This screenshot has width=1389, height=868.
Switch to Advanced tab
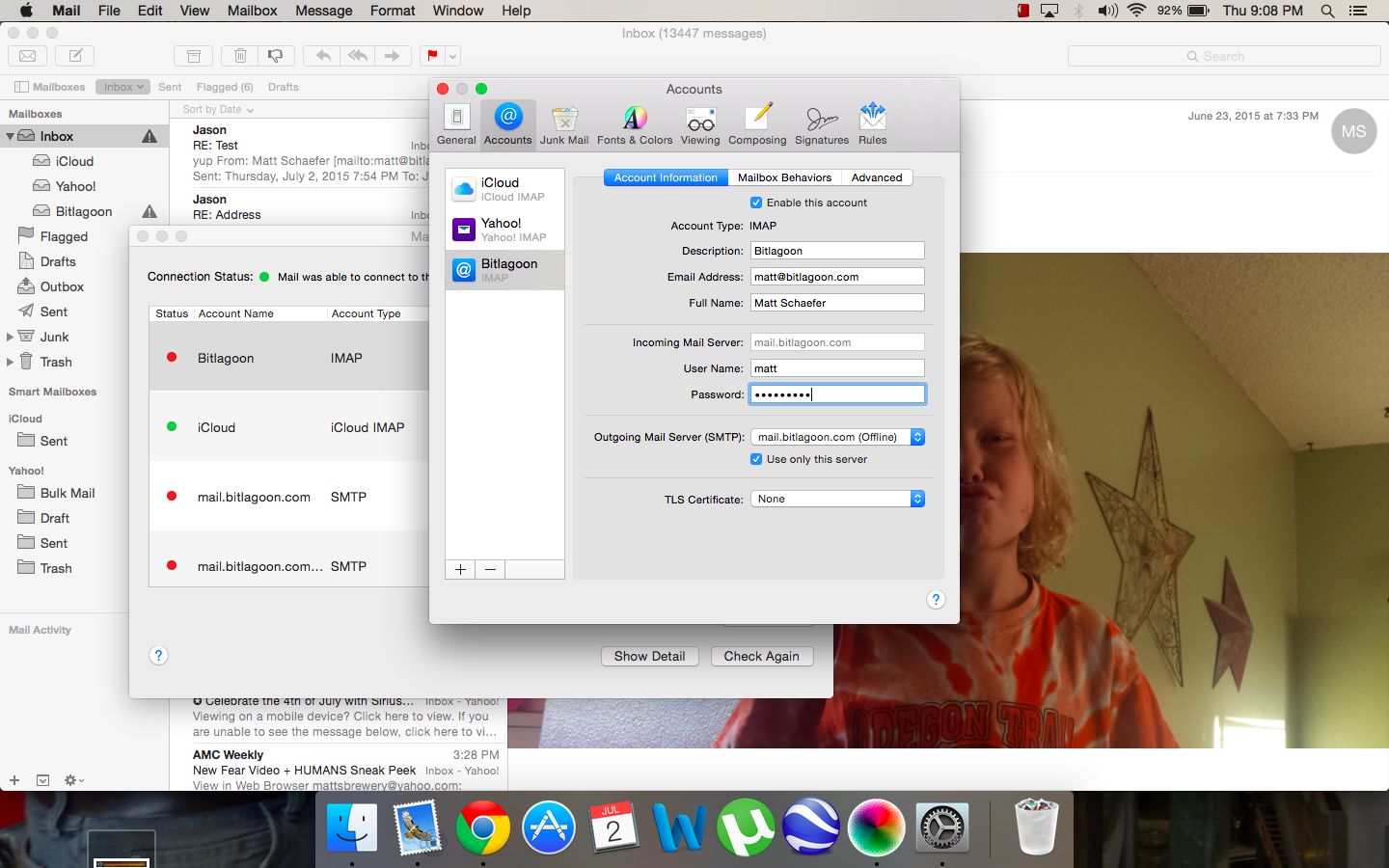[x=877, y=177]
